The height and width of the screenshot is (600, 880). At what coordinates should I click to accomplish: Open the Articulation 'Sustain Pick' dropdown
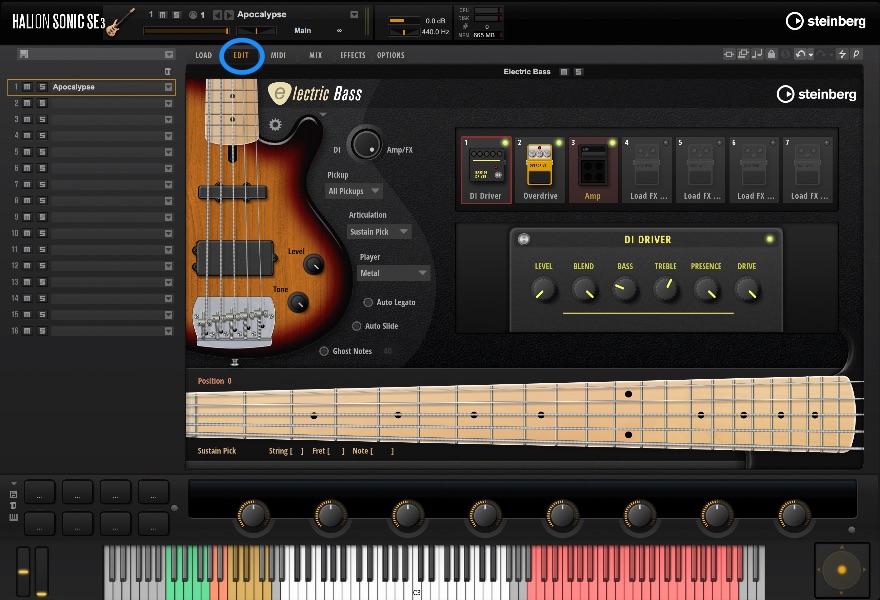379,232
